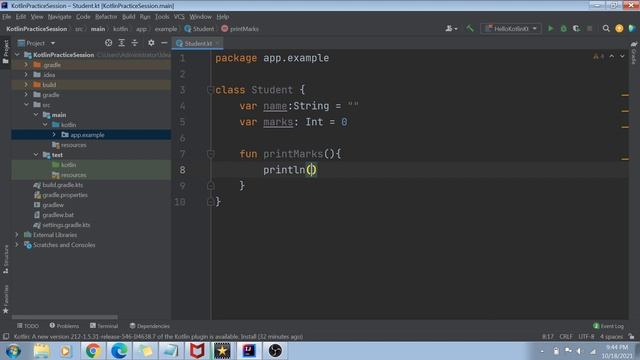Build project with the hammer icon

pos(470,29)
